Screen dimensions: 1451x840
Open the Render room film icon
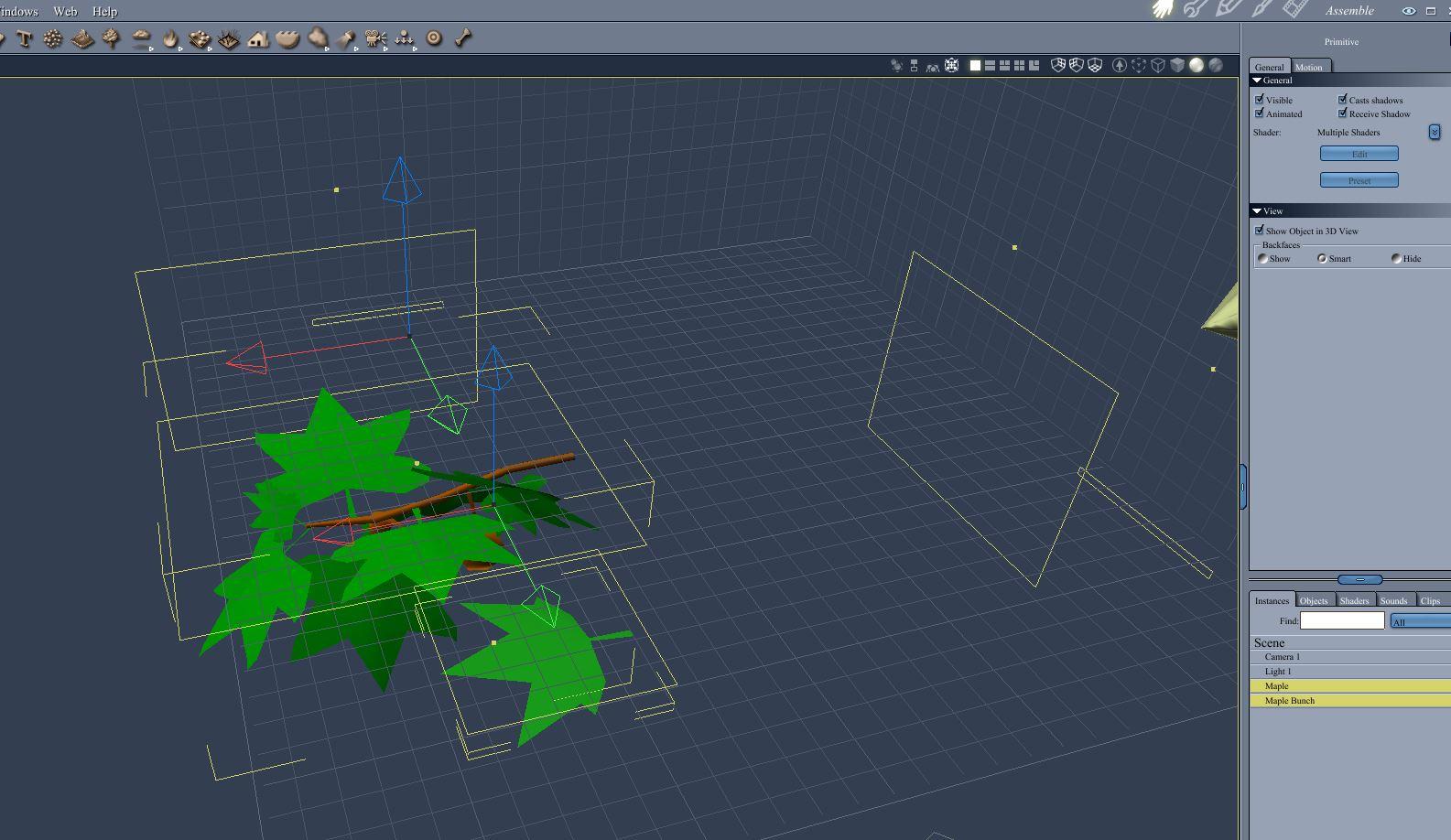(x=1294, y=9)
